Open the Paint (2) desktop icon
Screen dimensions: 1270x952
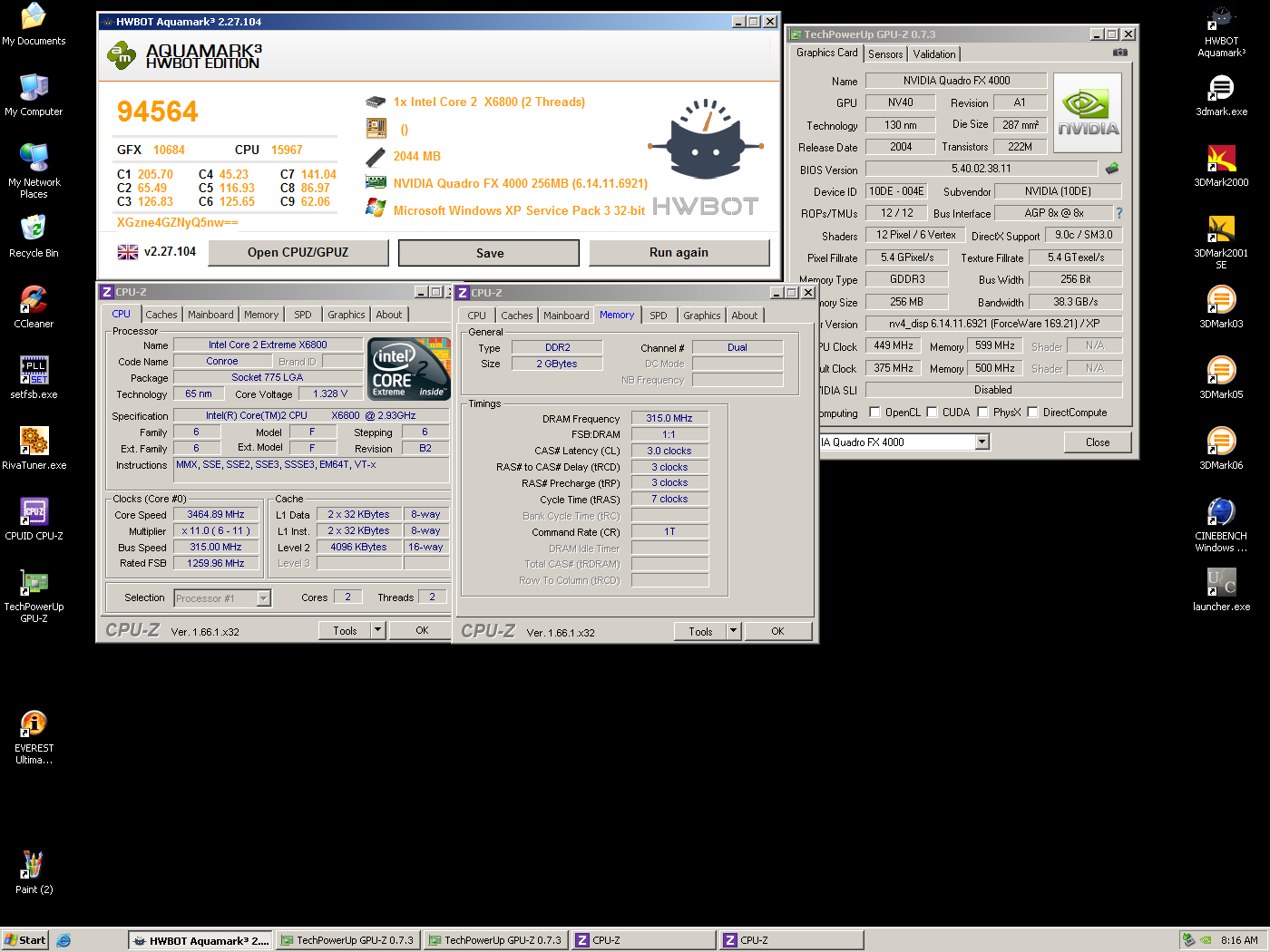(34, 873)
